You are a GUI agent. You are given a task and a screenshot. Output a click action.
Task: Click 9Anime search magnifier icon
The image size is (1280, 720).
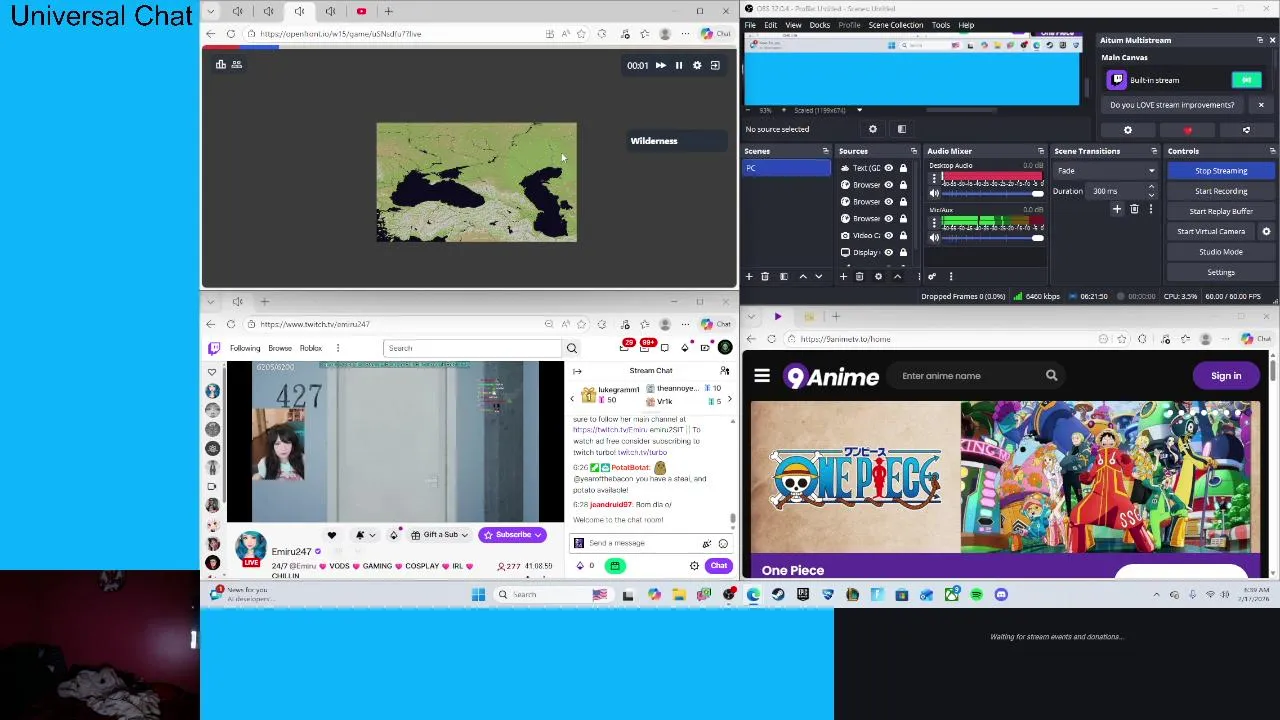click(x=1051, y=376)
